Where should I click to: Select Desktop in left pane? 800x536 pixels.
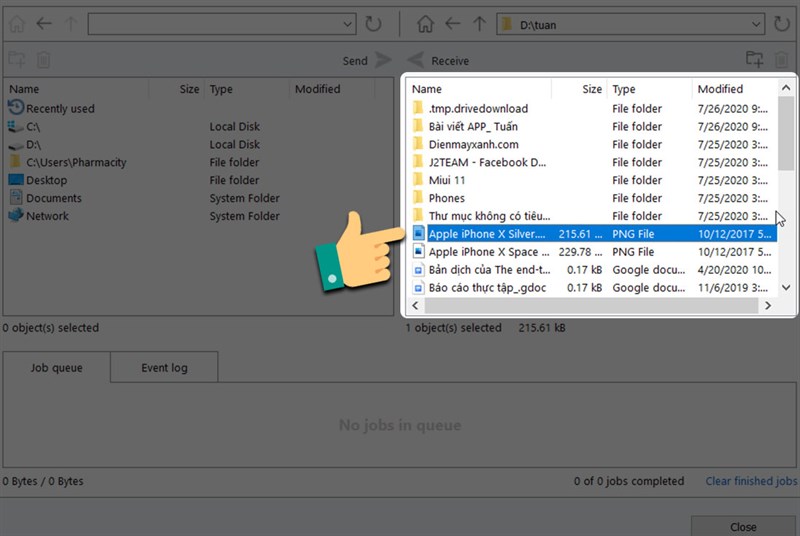[x=46, y=180]
